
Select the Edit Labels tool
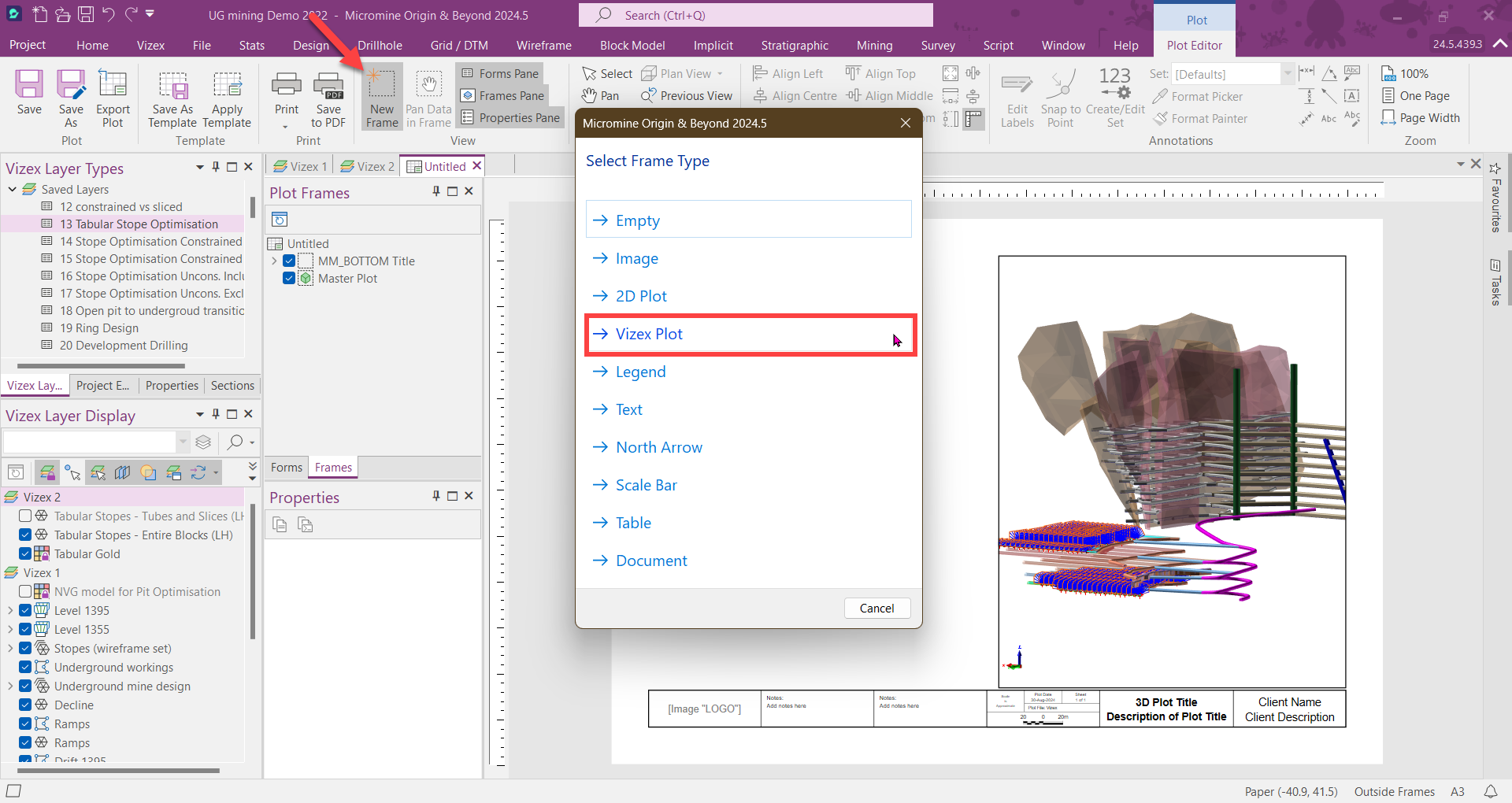[1017, 96]
